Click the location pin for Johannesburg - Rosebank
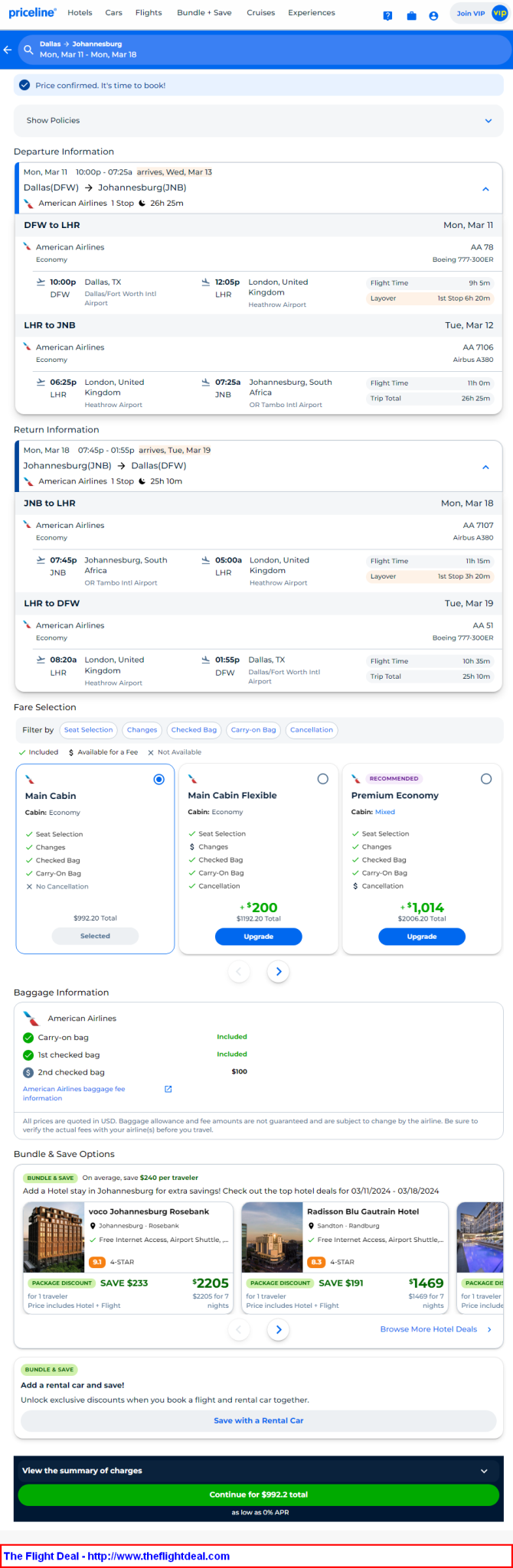This screenshot has height=1568, width=513. tap(93, 1226)
